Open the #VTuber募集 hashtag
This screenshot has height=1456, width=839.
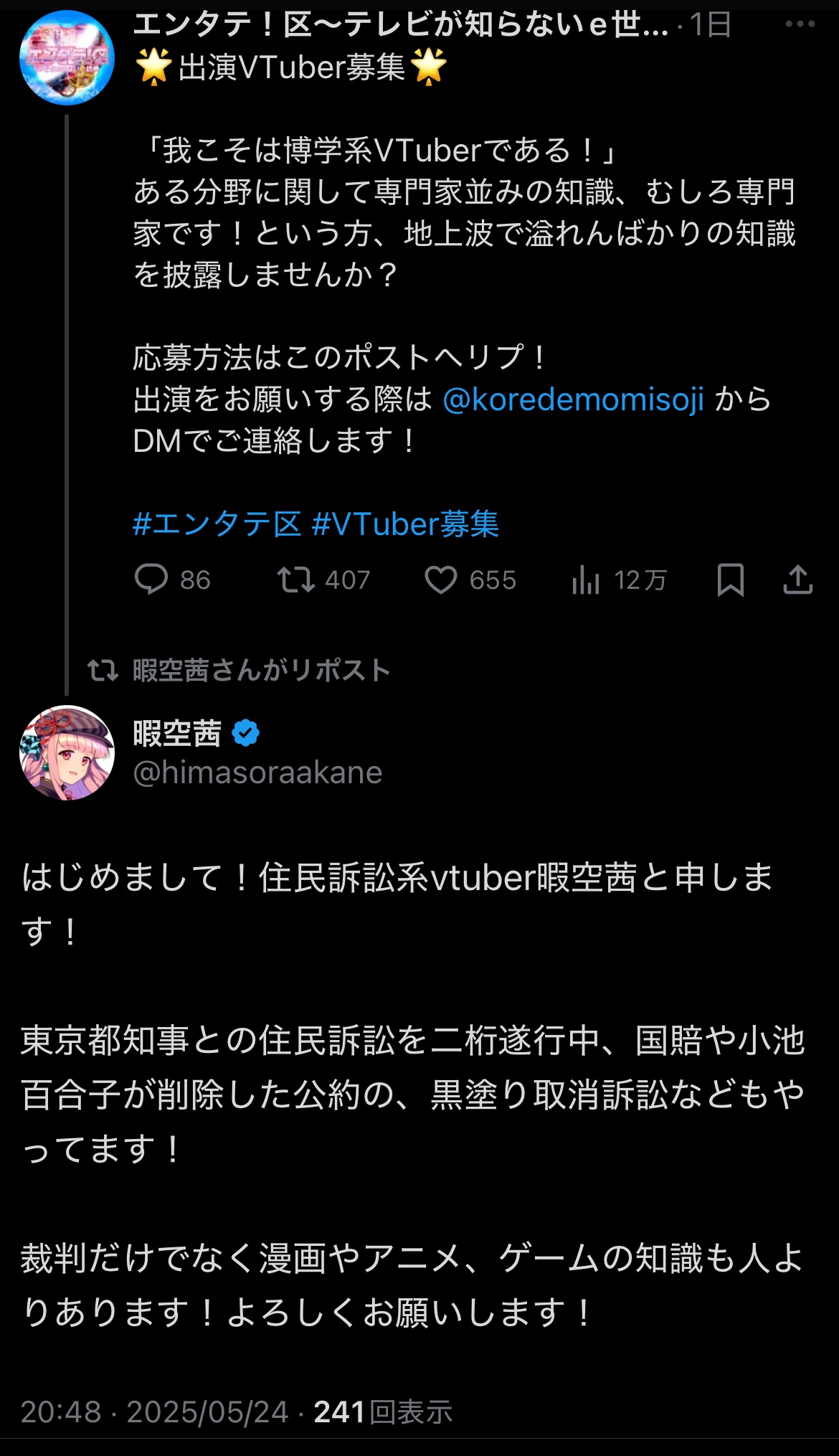tap(405, 524)
